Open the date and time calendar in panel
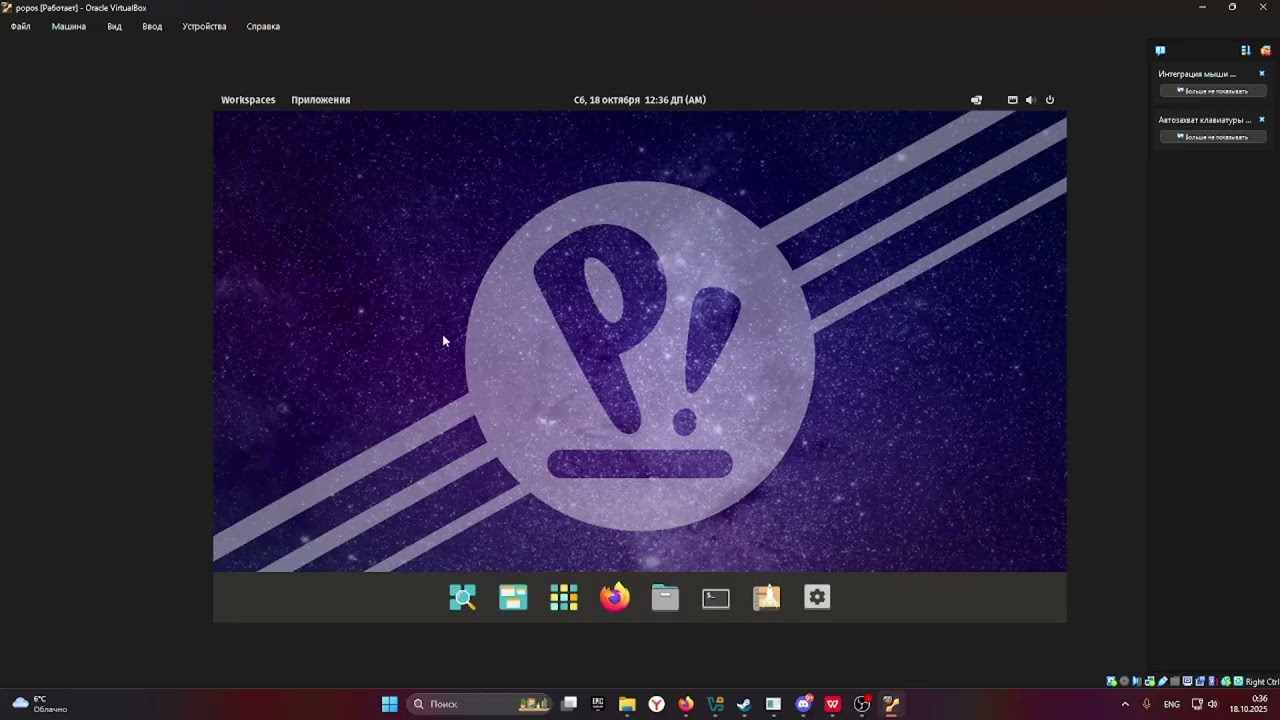 (640, 100)
